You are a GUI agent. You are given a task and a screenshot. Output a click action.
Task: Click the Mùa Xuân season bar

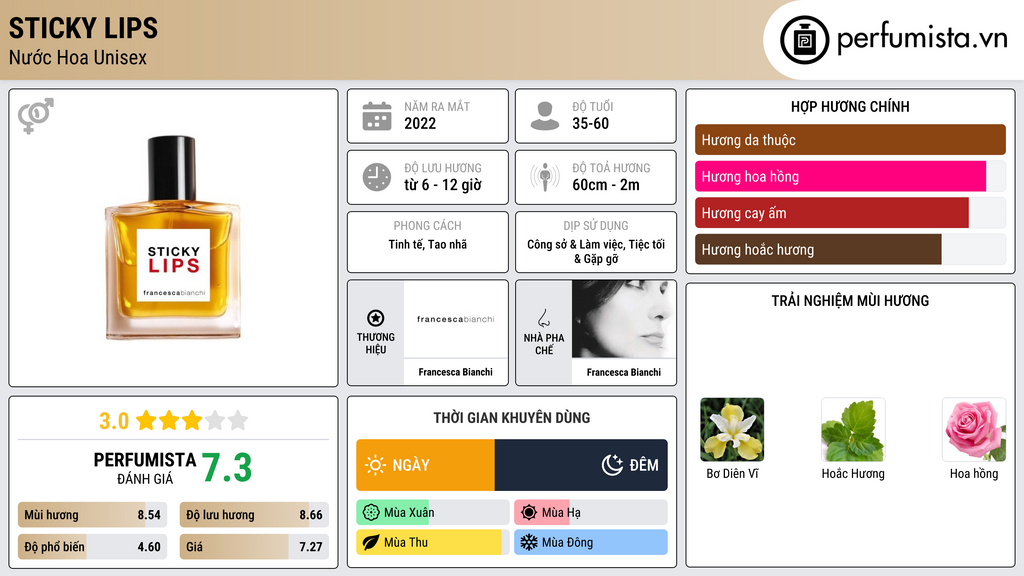(x=433, y=513)
